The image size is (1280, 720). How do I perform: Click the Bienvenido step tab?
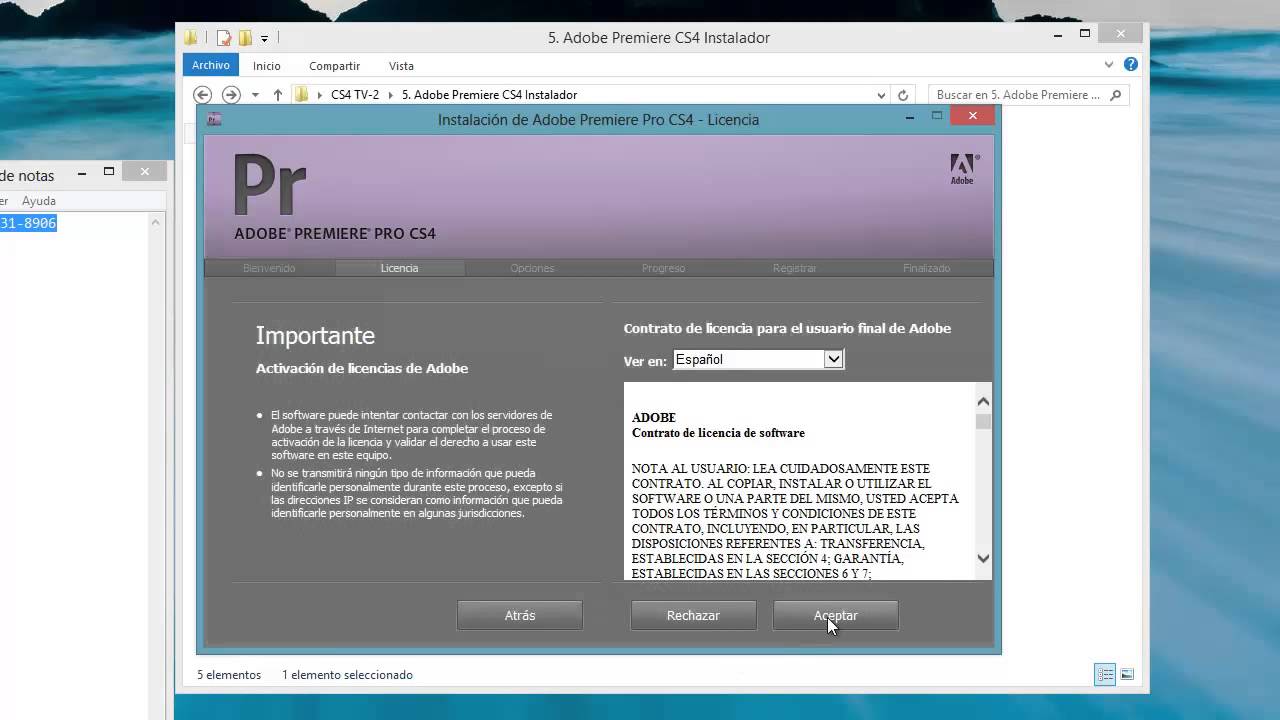[269, 268]
